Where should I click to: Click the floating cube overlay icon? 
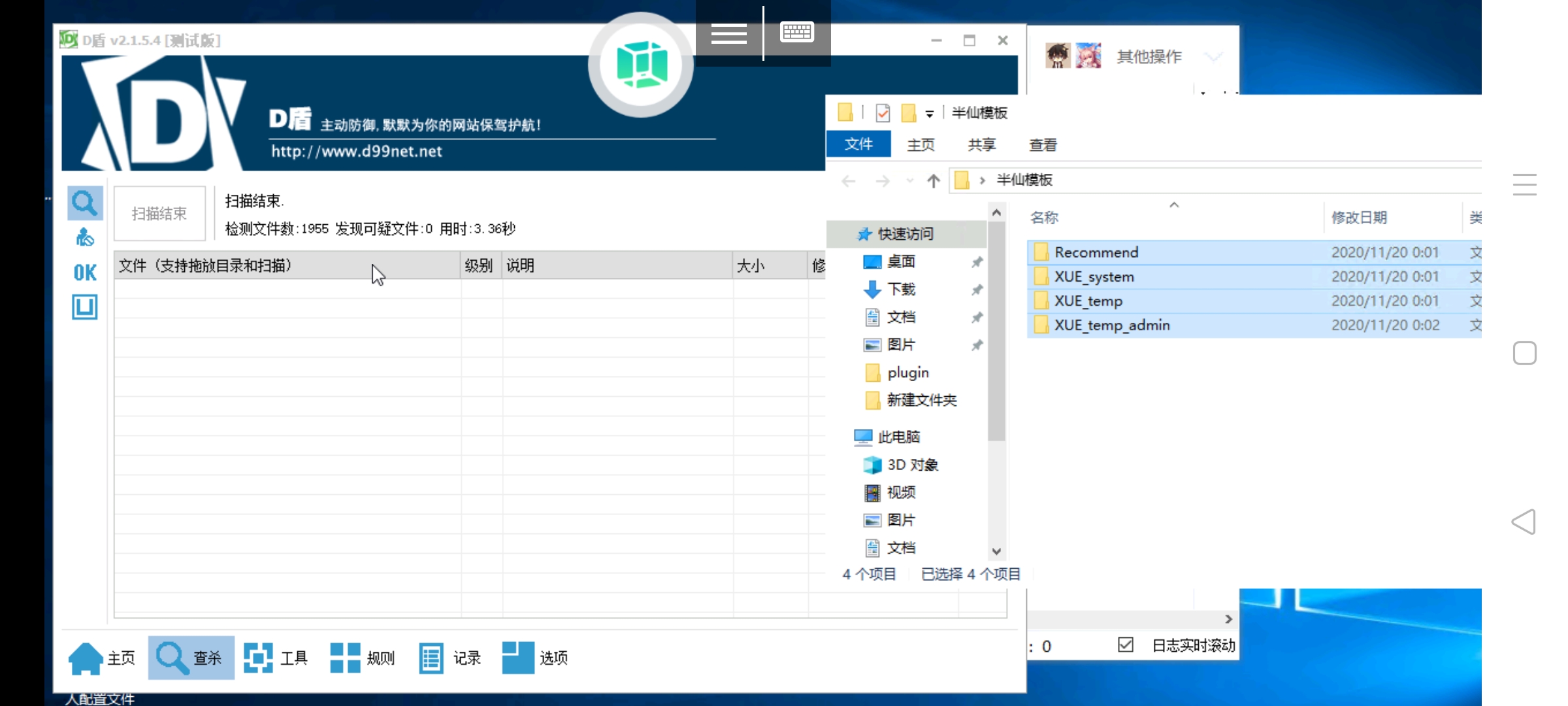click(641, 65)
